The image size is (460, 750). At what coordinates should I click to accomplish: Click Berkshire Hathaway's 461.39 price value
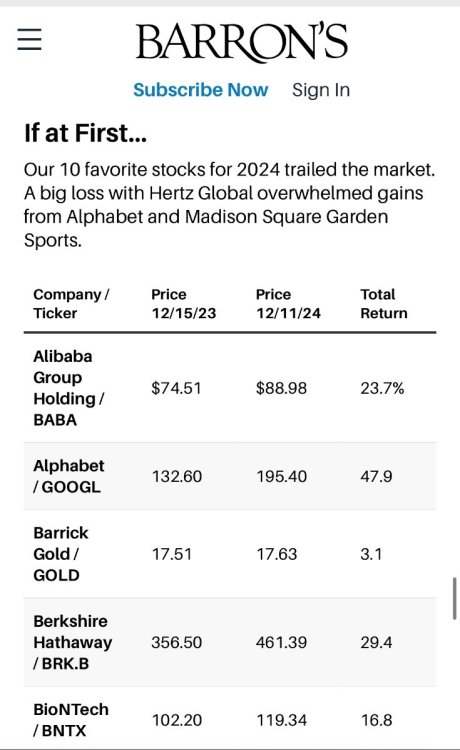pyautogui.click(x=281, y=642)
